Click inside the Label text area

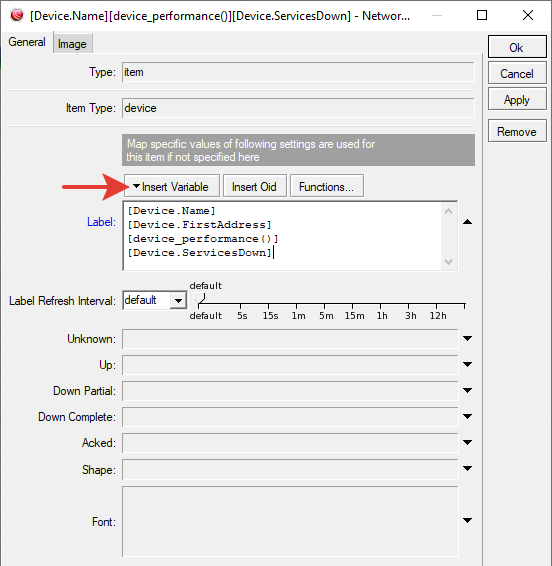(283, 235)
